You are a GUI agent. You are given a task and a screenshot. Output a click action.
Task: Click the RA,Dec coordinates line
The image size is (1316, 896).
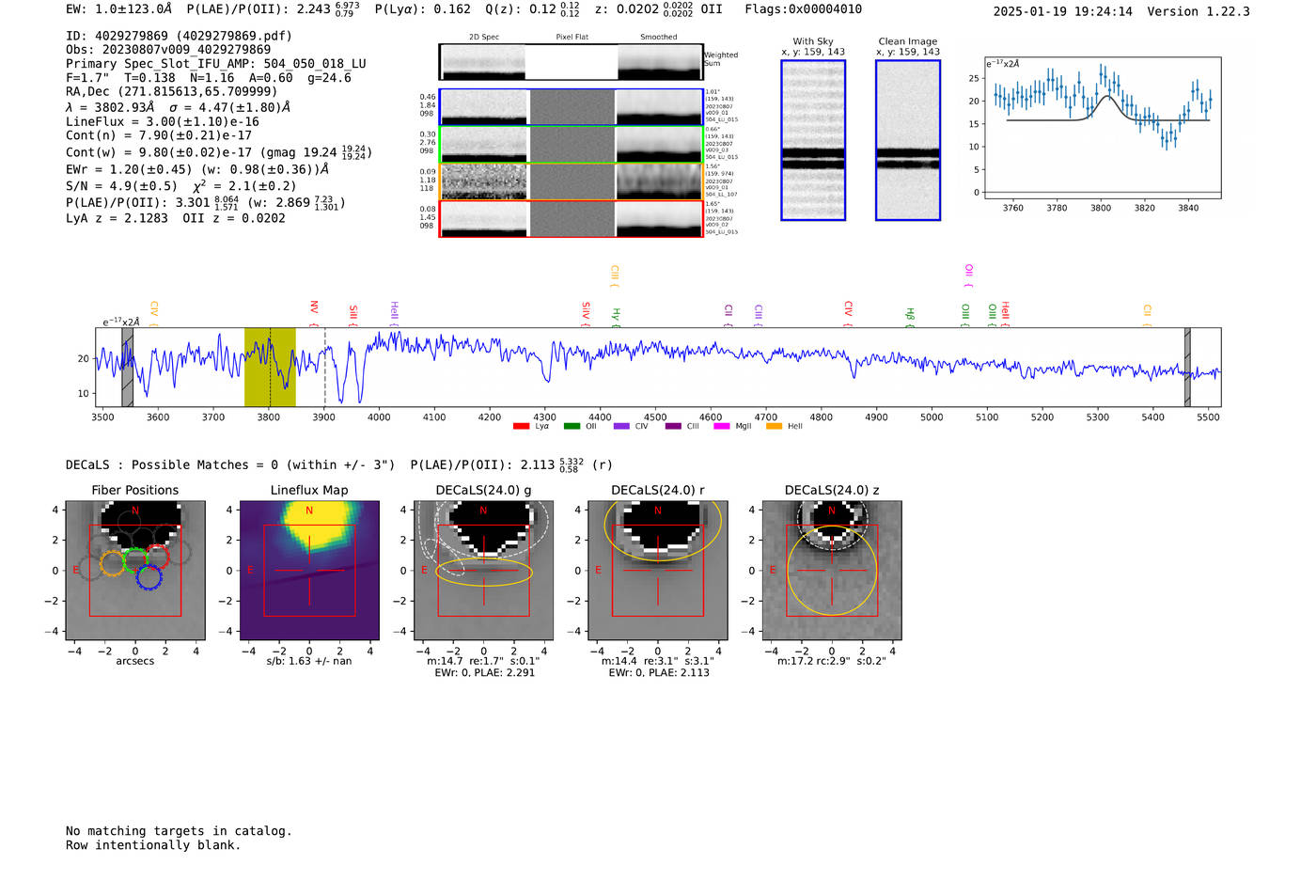coord(172,92)
